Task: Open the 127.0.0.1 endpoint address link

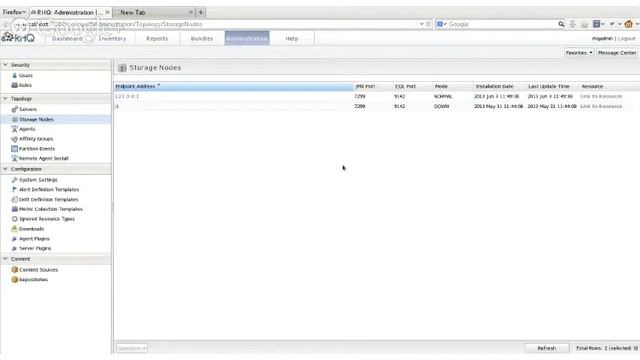Action: click(127, 96)
